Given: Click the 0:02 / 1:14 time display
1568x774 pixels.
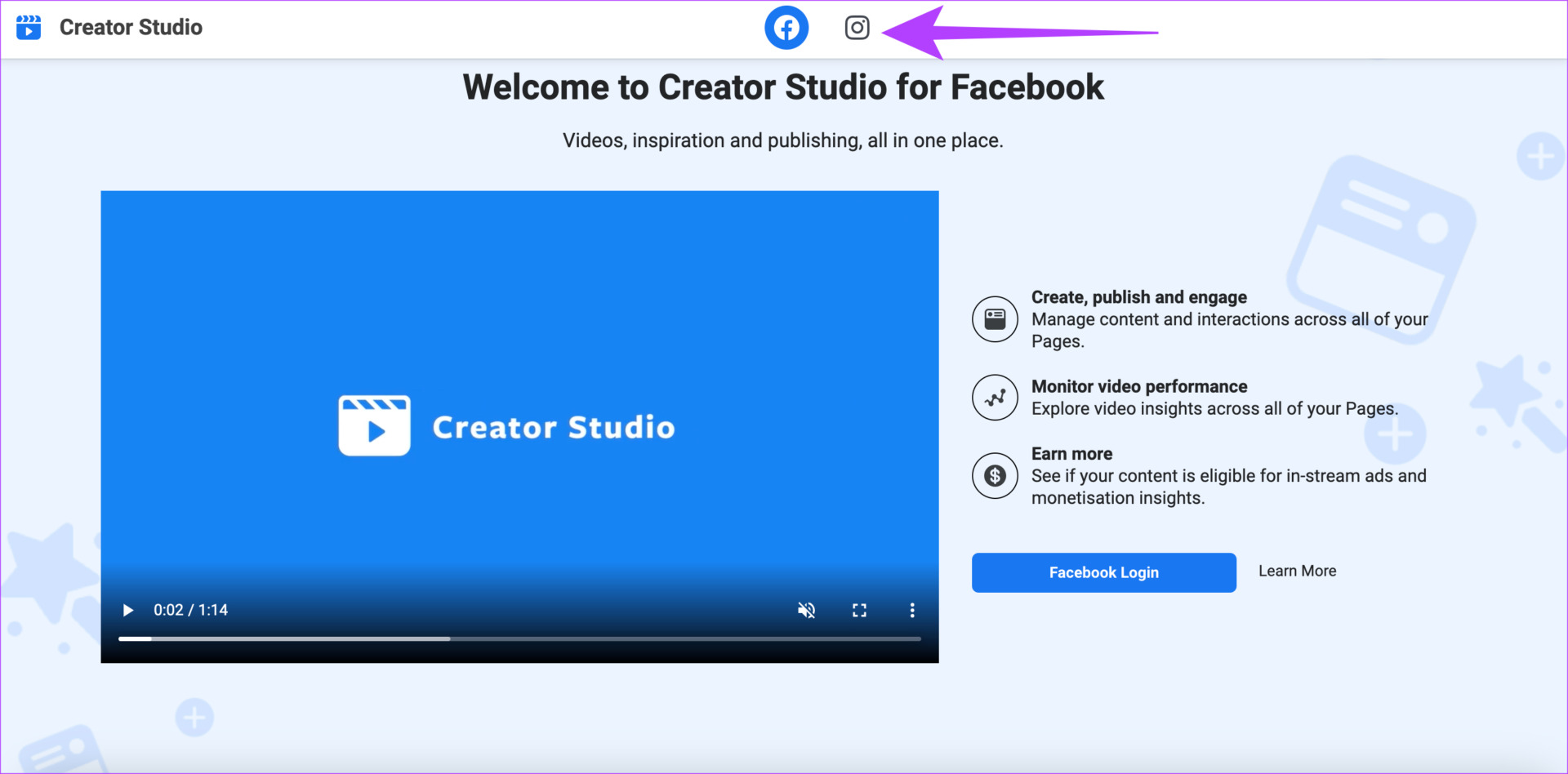Looking at the screenshot, I should coord(190,610).
